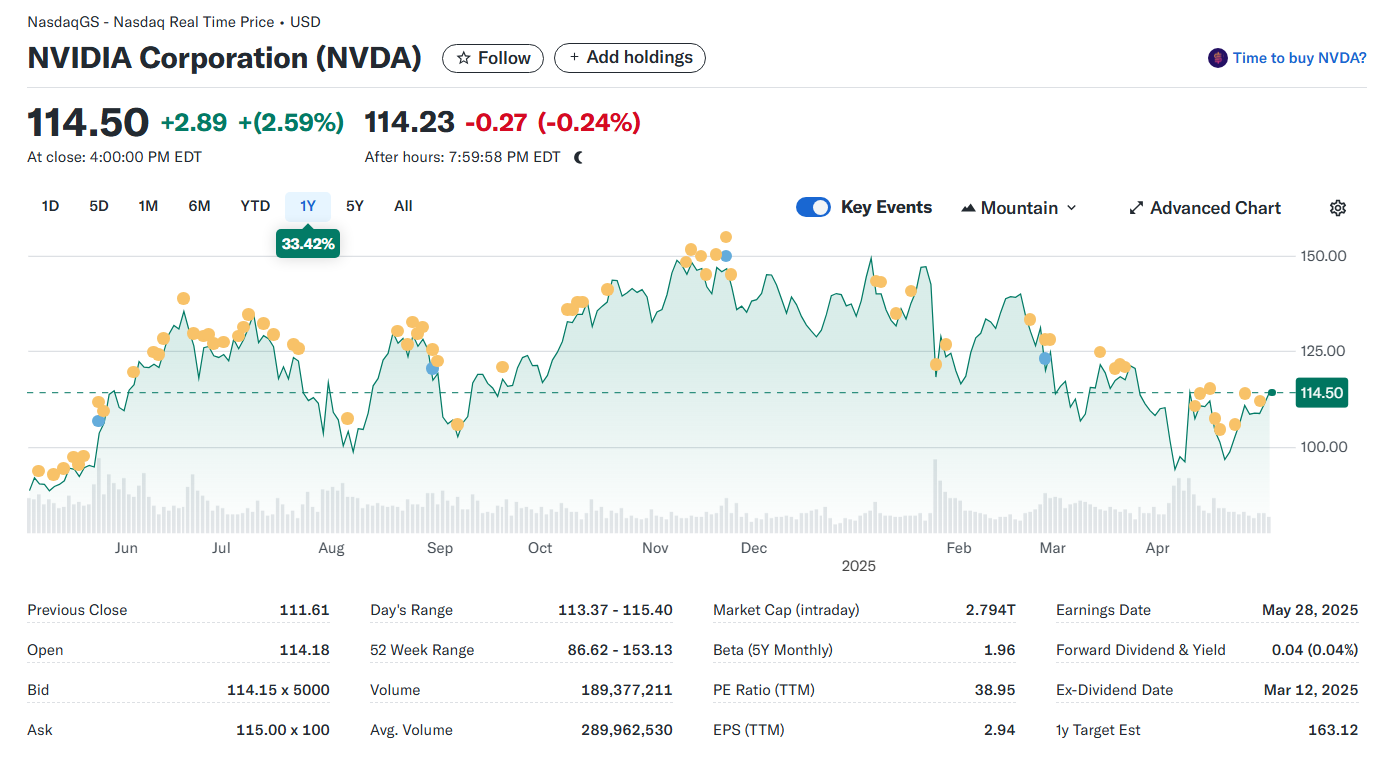Click the after-hours moon icon

tap(578, 157)
